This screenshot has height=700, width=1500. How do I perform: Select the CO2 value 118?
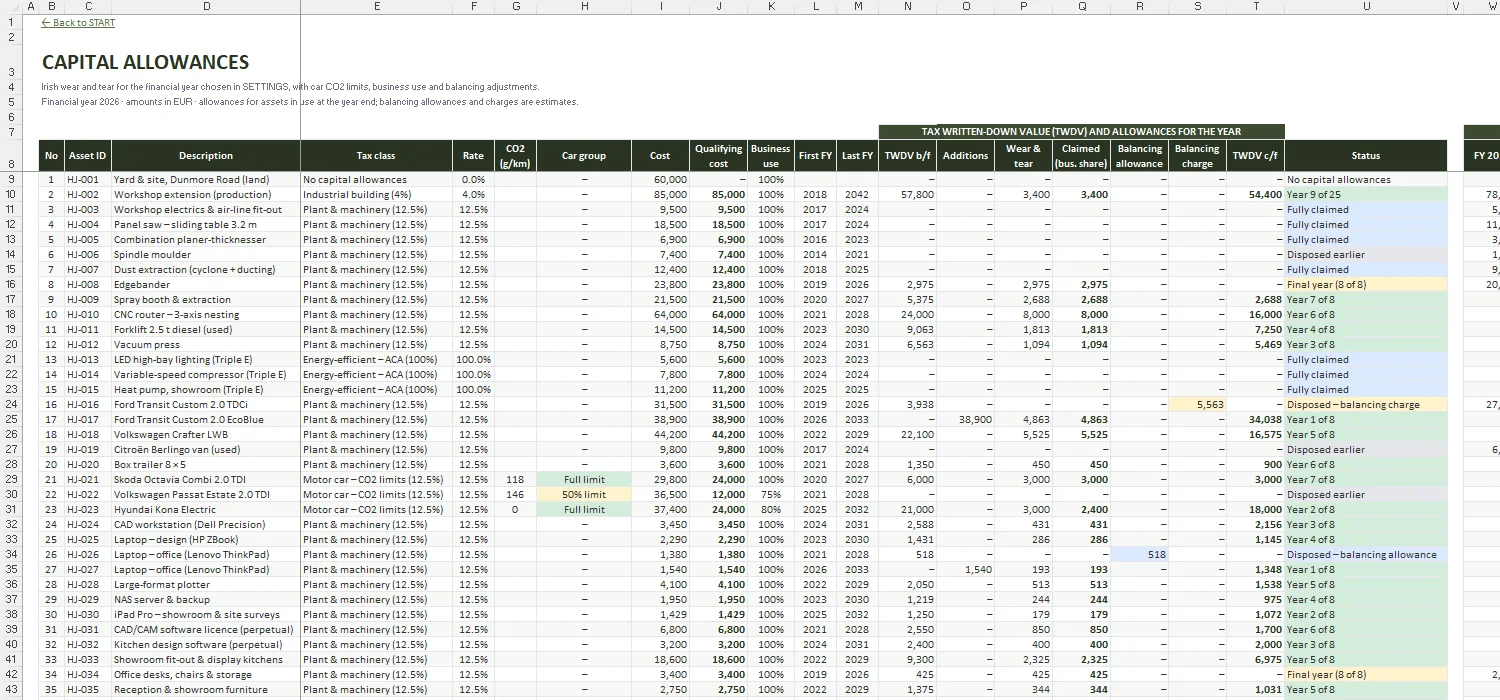(516, 479)
